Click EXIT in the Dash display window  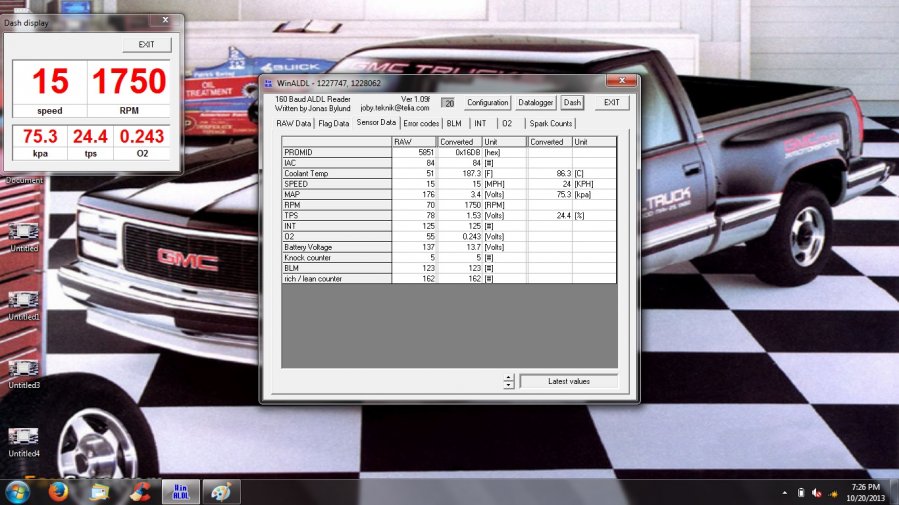pos(147,44)
